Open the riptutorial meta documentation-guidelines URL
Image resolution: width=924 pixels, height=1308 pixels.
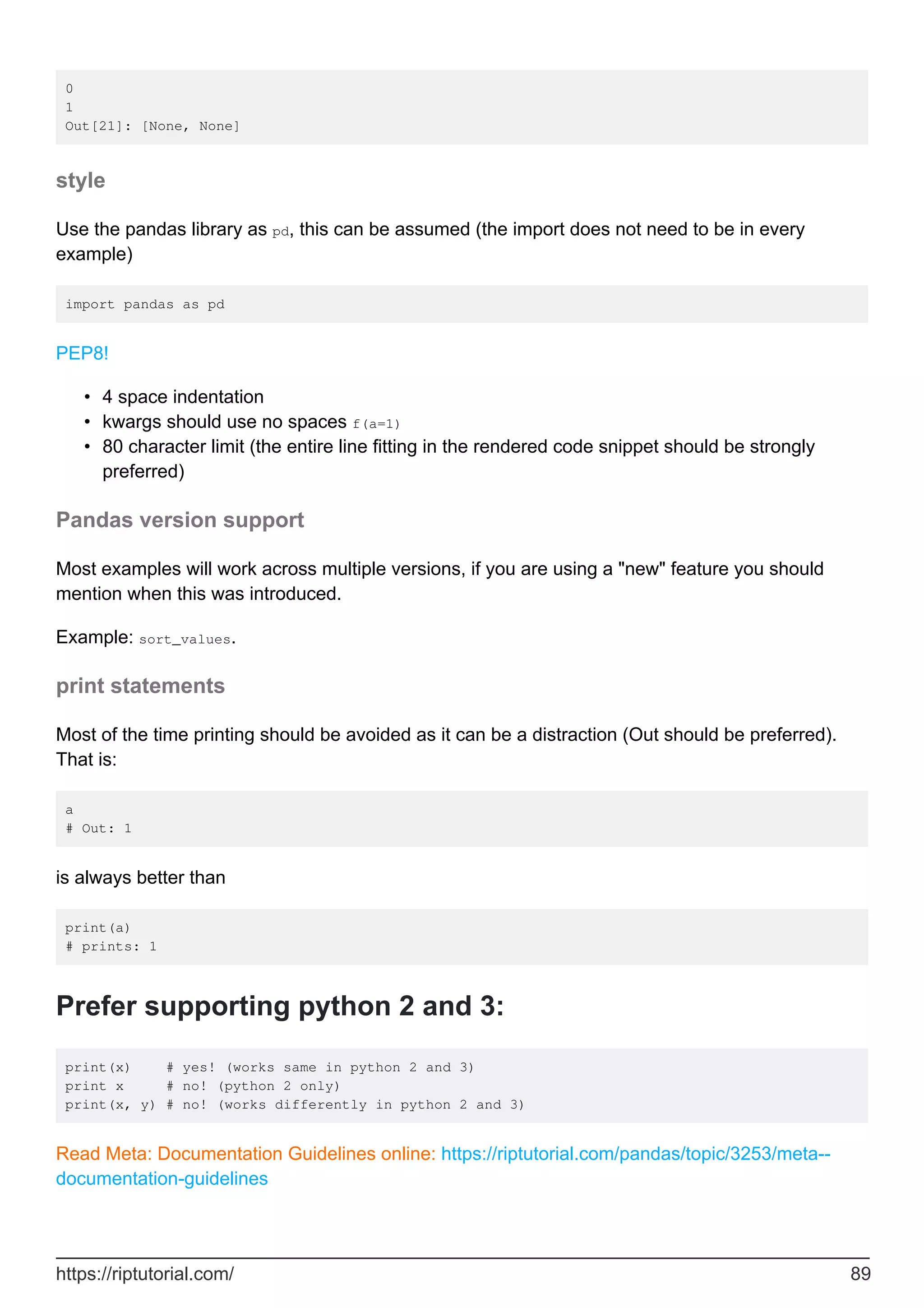point(635,1154)
